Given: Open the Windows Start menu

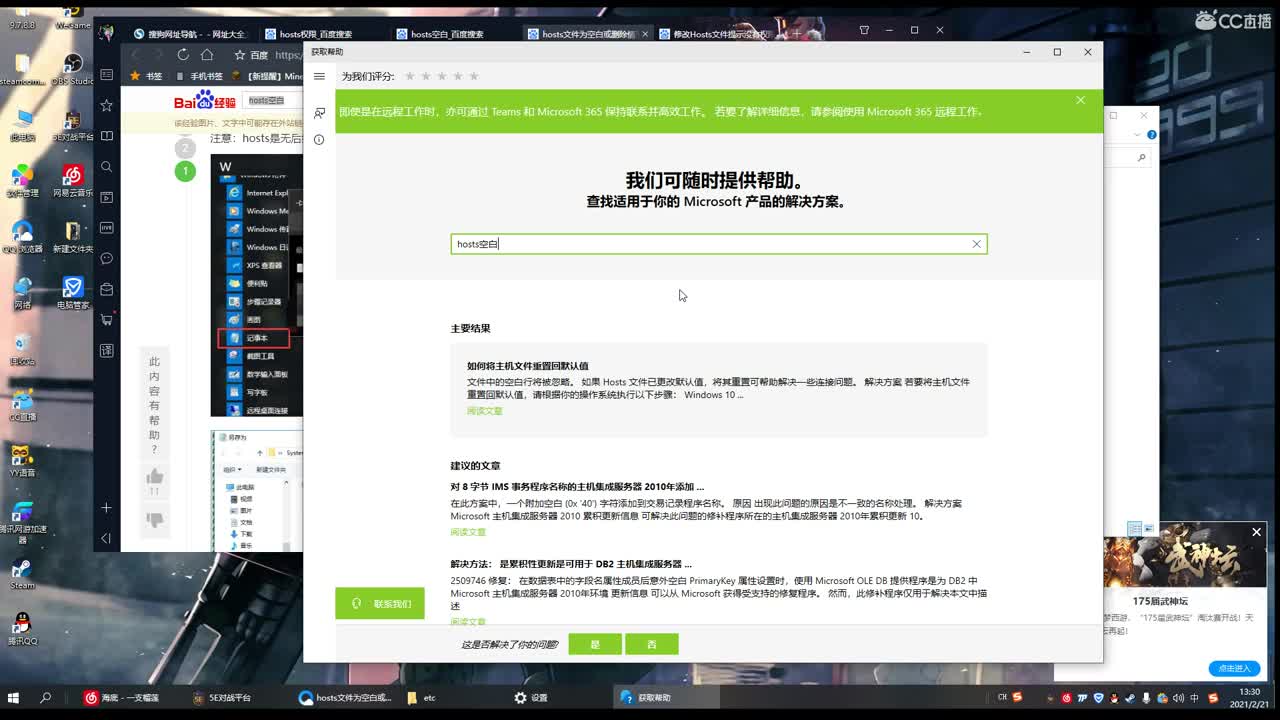Looking at the screenshot, I should click(x=14, y=698).
